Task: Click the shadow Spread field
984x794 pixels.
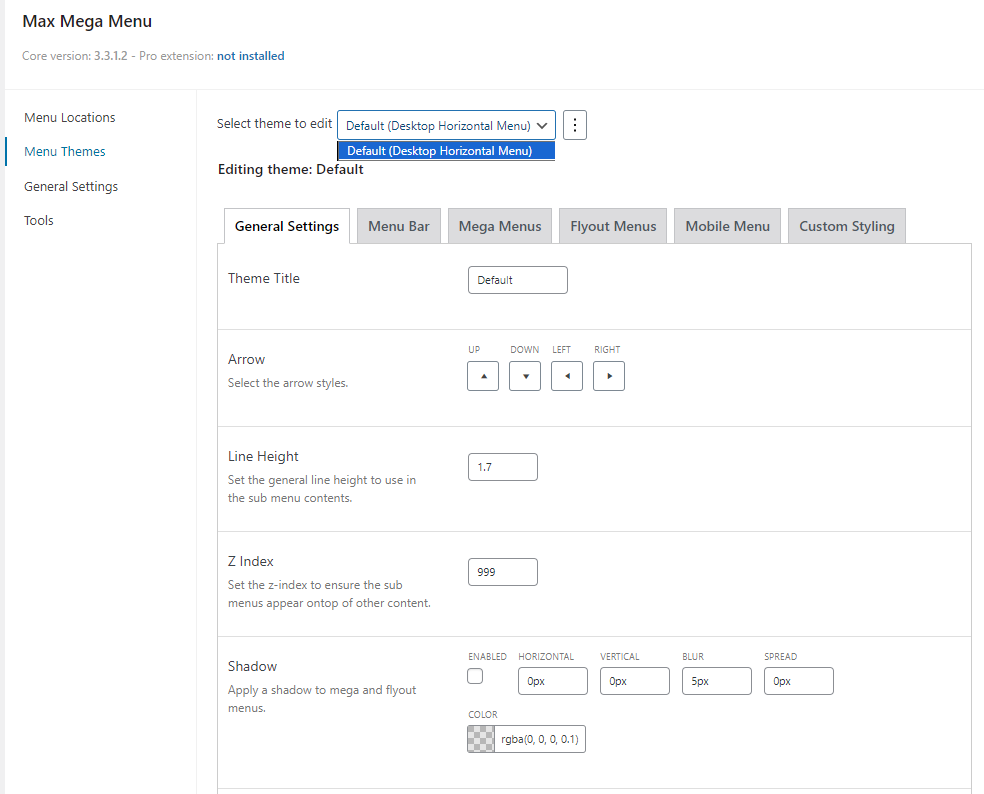Action: point(799,681)
